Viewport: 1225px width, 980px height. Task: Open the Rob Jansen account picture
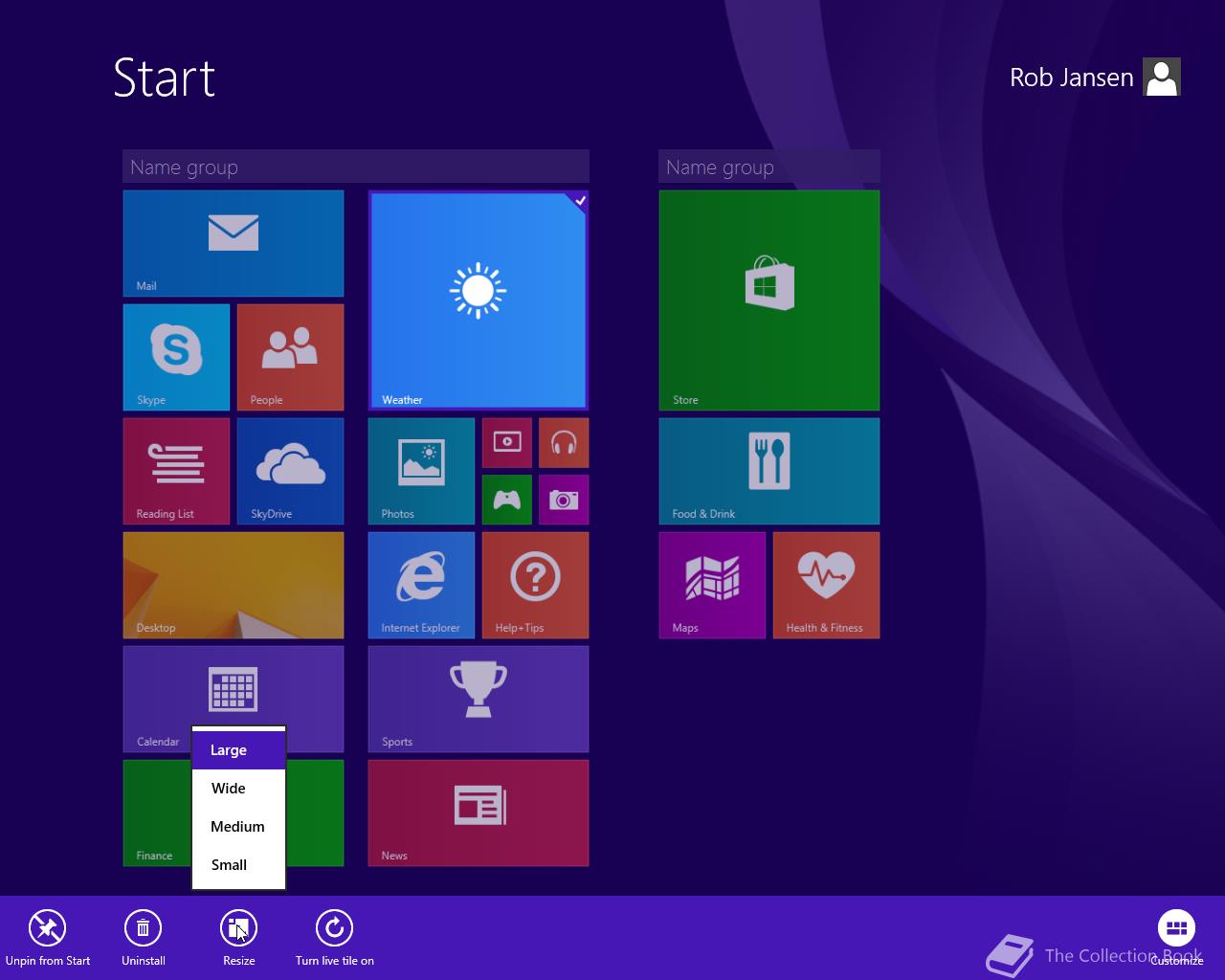(1162, 77)
